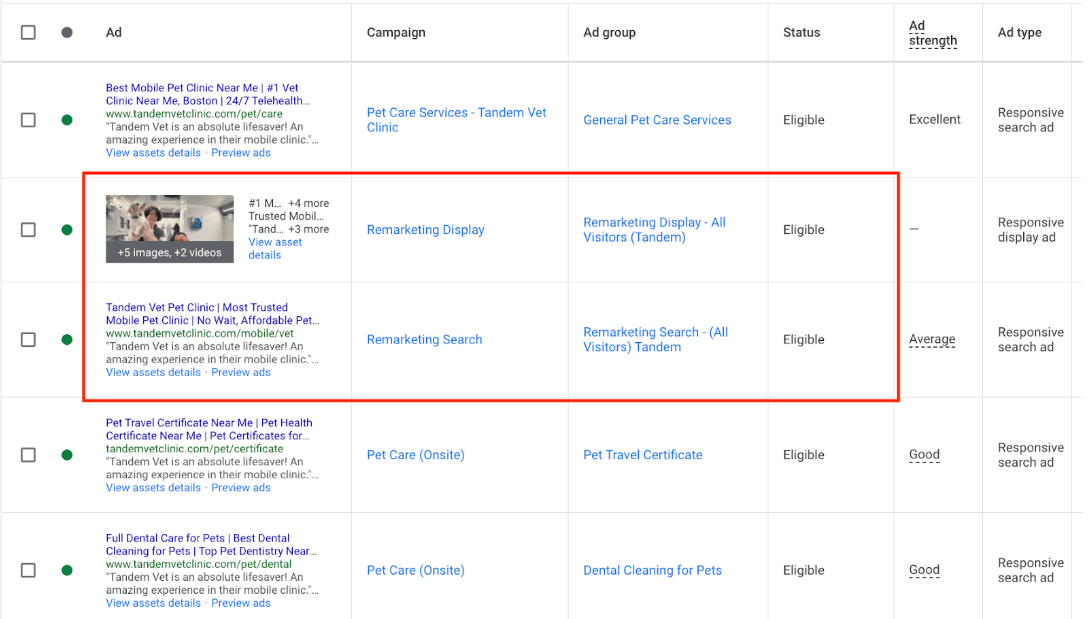Click green status dot on Pet Travel Certificate row
The image size is (1089, 619).
[67, 455]
